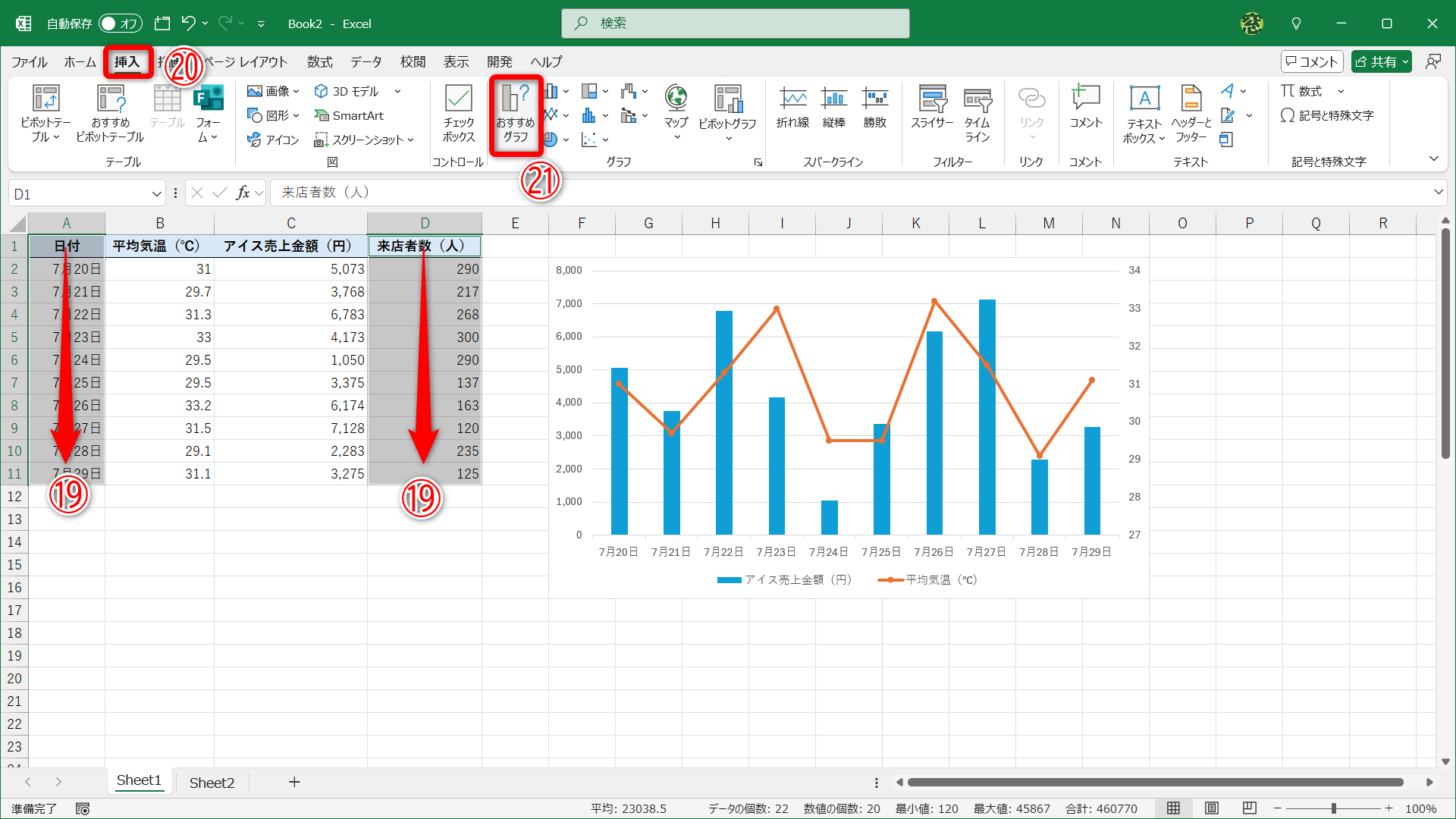Switch to Page Layout view in status bar
This screenshot has width=1456, height=819.
pos(1212,808)
